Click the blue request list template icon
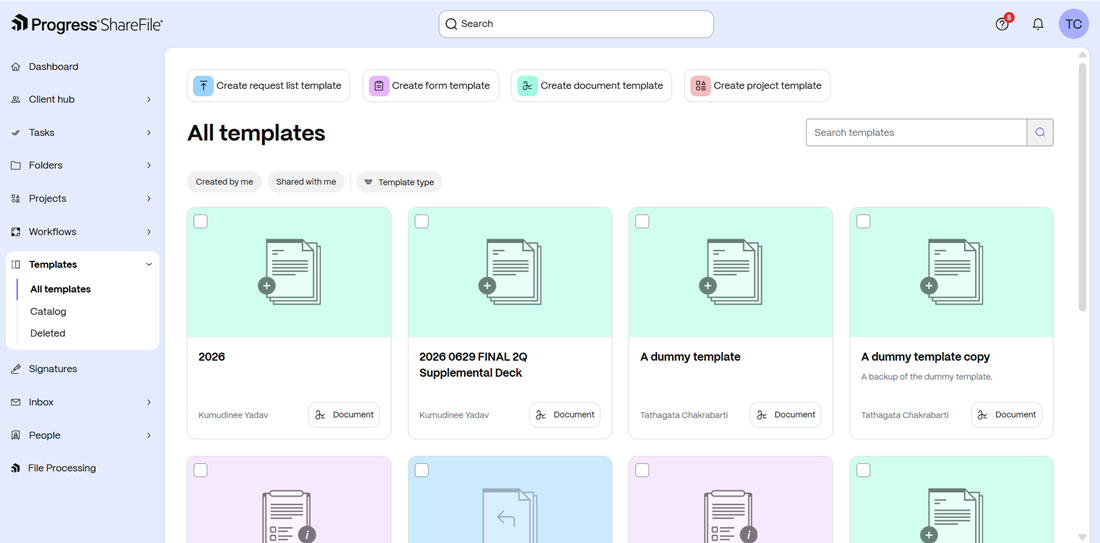Screen dimensions: 1100x543 (203, 86)
